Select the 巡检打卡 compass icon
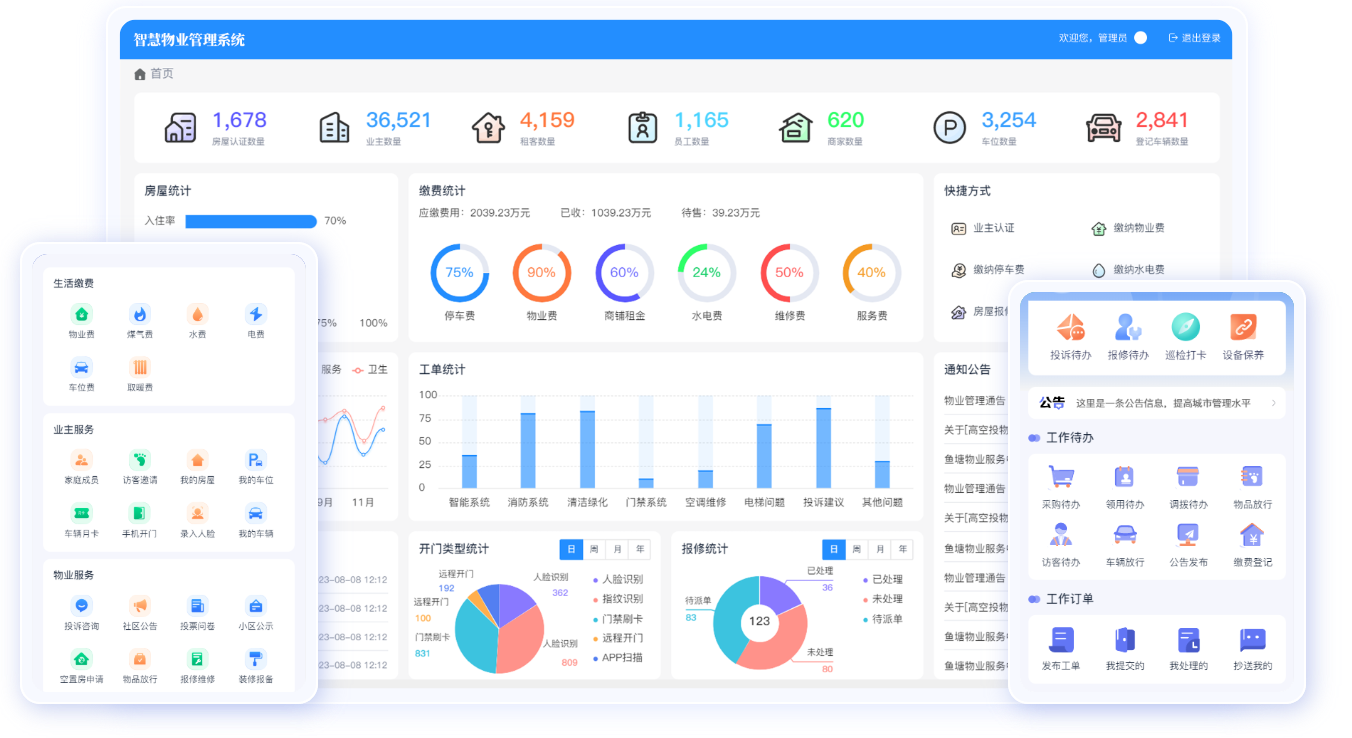1352x738 pixels. [x=1185, y=328]
